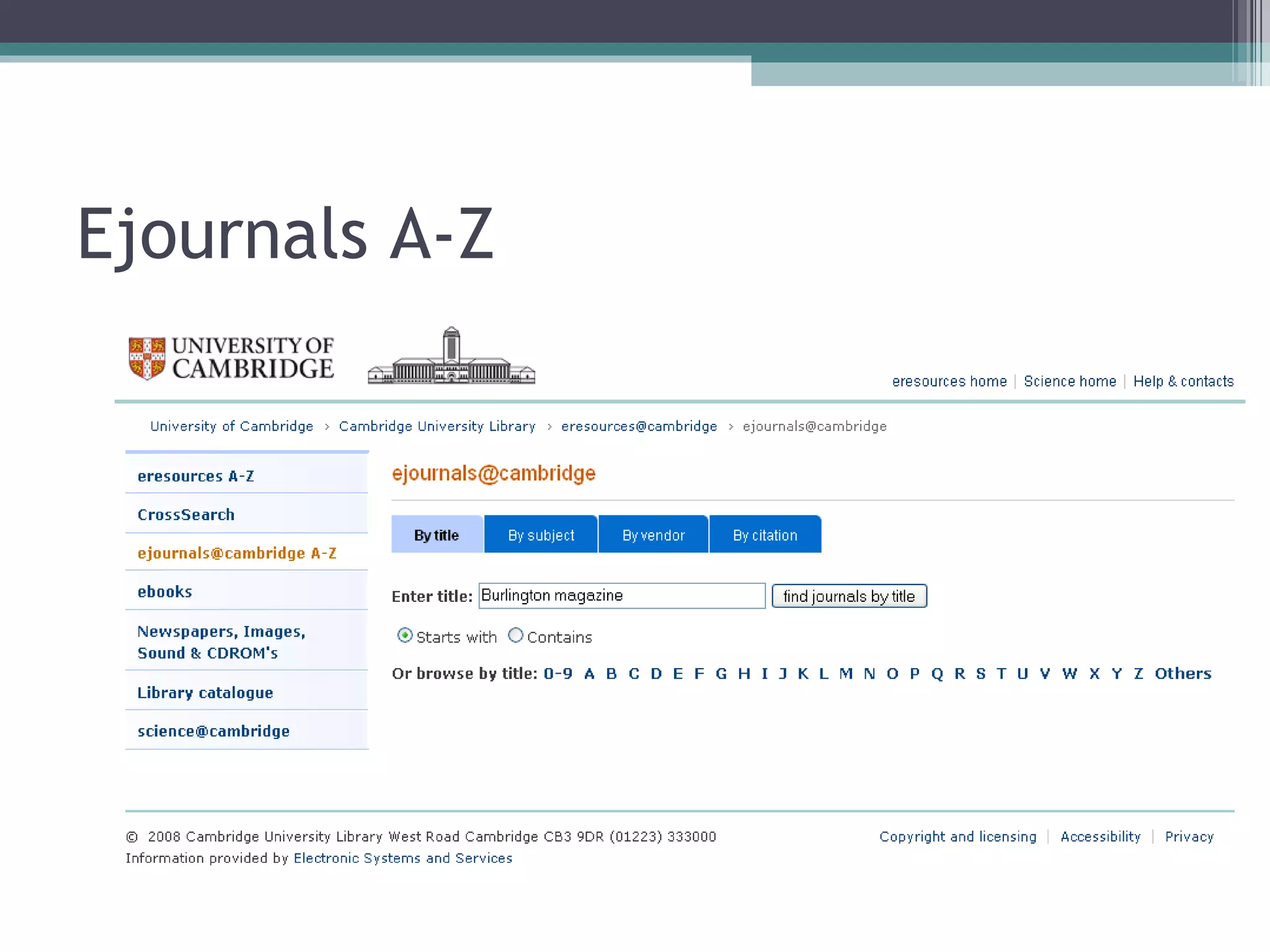Browse titles under Others
The height and width of the screenshot is (952, 1270).
(1183, 674)
